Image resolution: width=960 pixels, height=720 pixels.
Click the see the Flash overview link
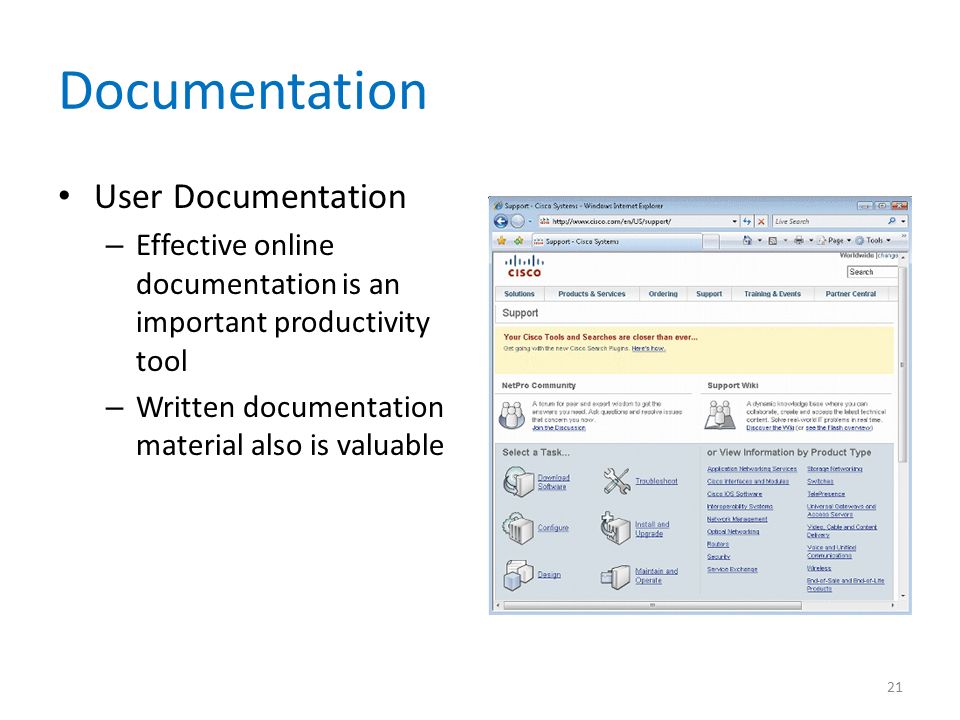[838, 427]
